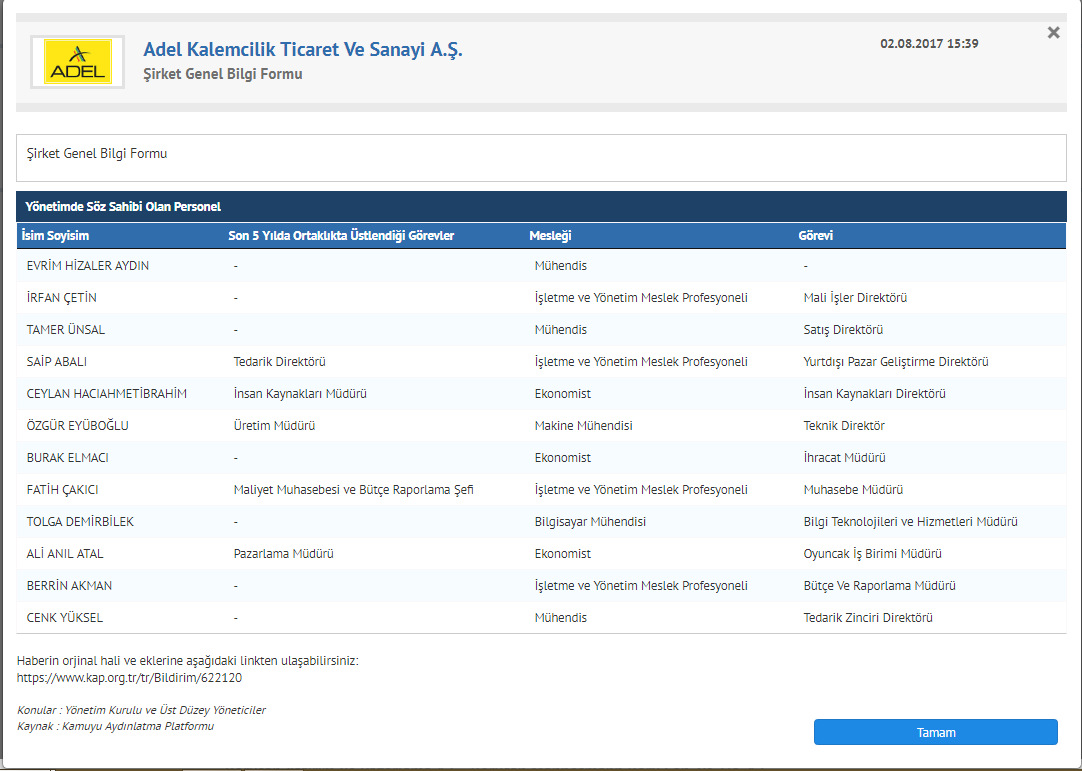Click the Muhasebe Müdürü cell
1082x771 pixels.
(853, 489)
